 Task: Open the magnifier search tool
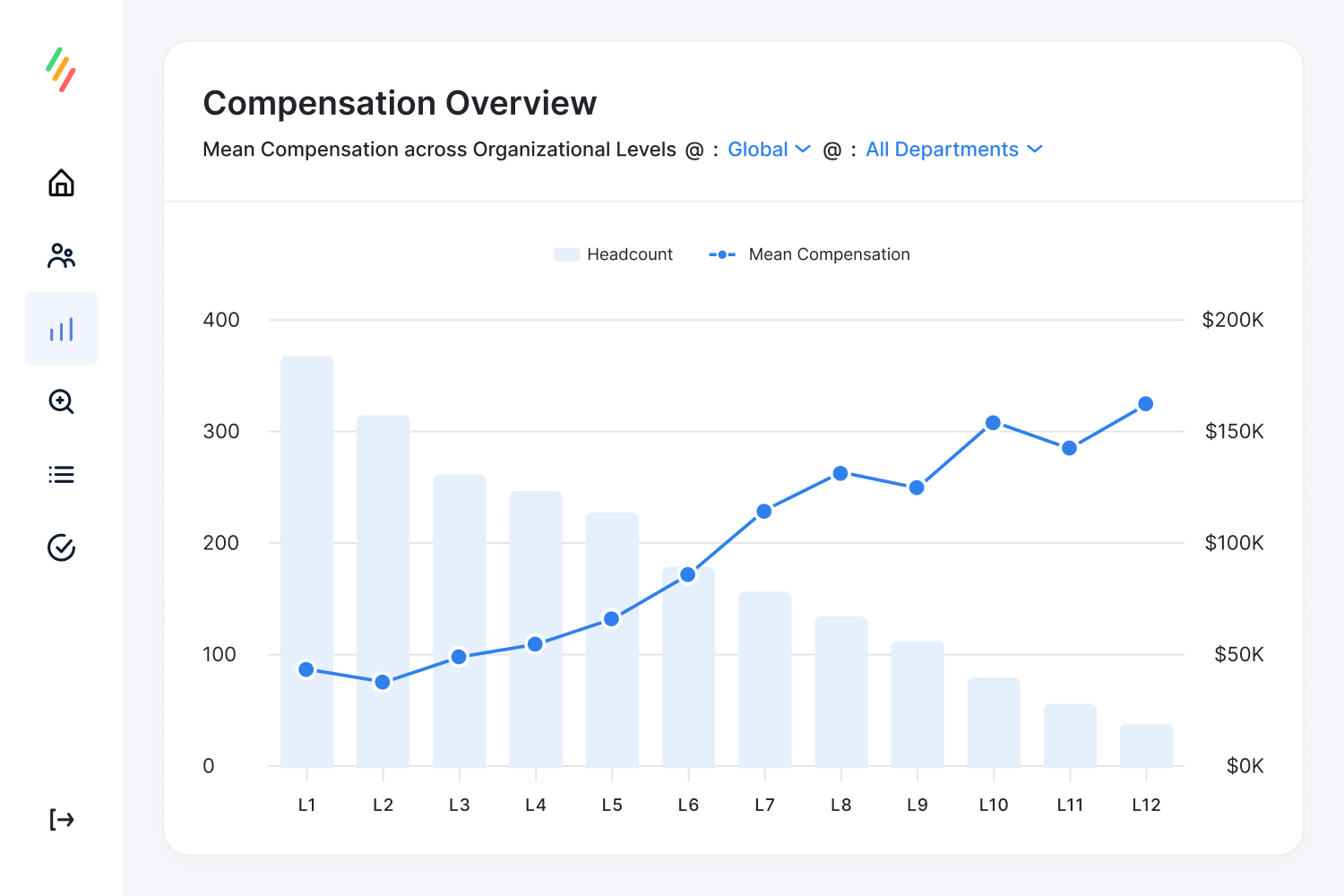point(61,402)
